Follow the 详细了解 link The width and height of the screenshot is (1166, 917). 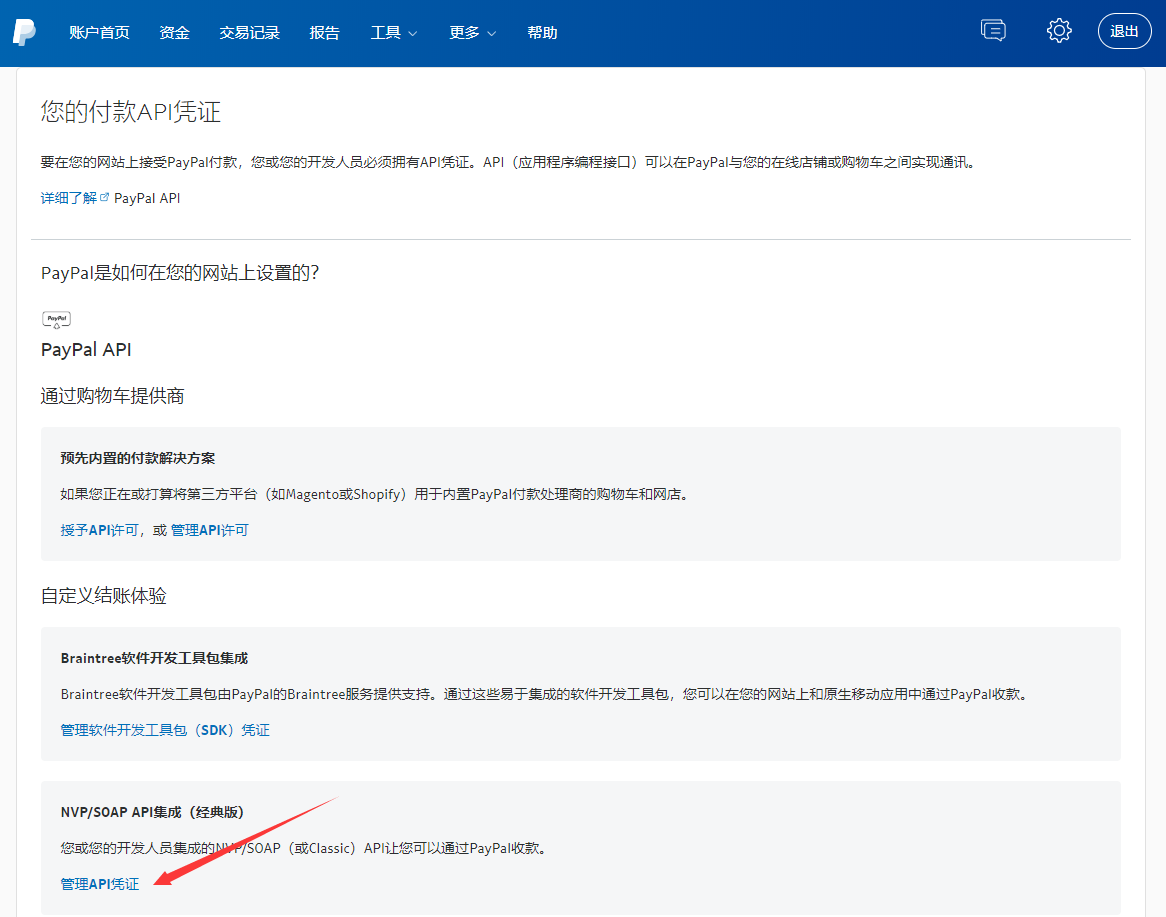point(68,198)
